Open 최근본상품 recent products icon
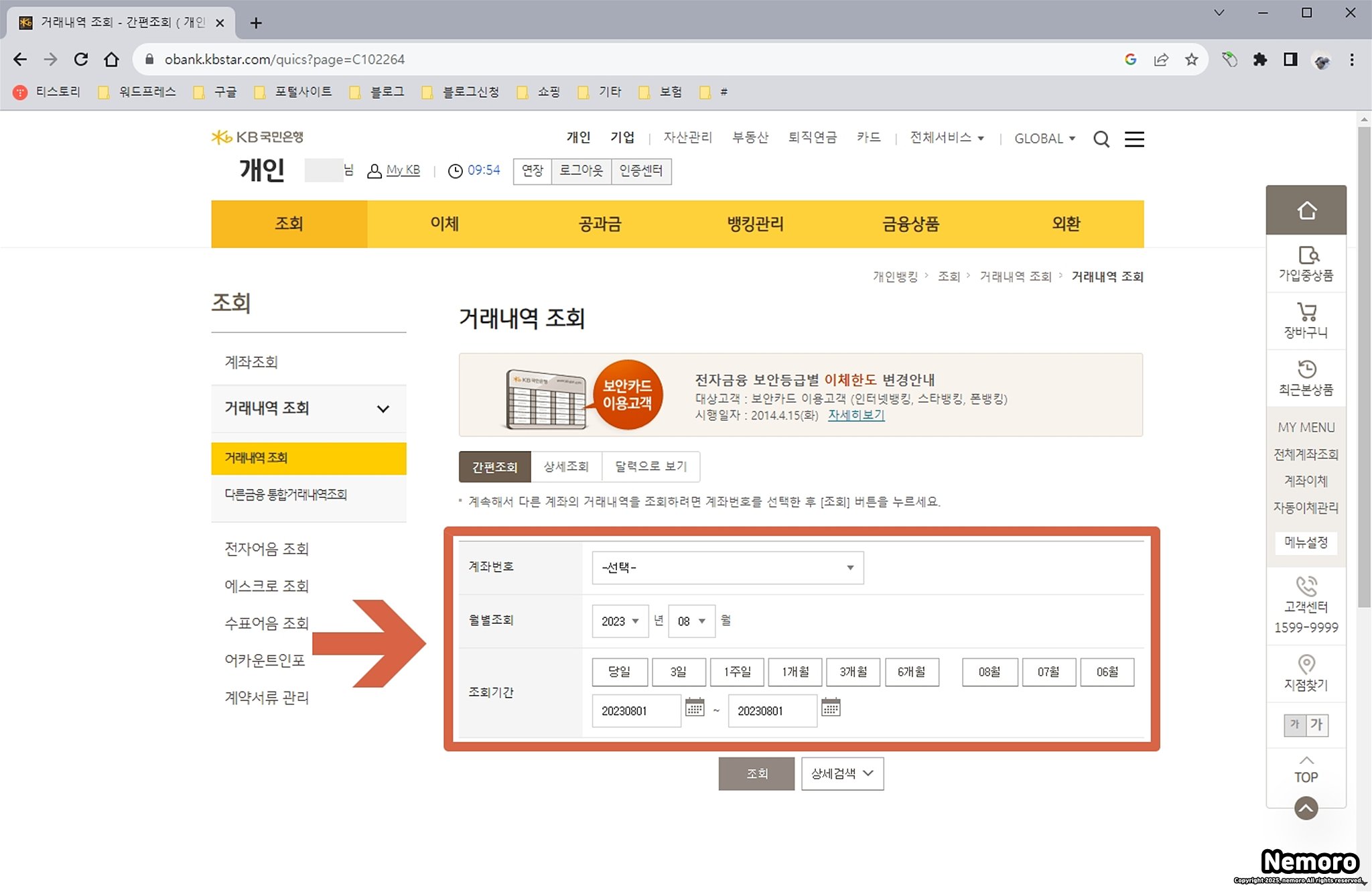Image resolution: width=1372 pixels, height=892 pixels. click(1306, 369)
